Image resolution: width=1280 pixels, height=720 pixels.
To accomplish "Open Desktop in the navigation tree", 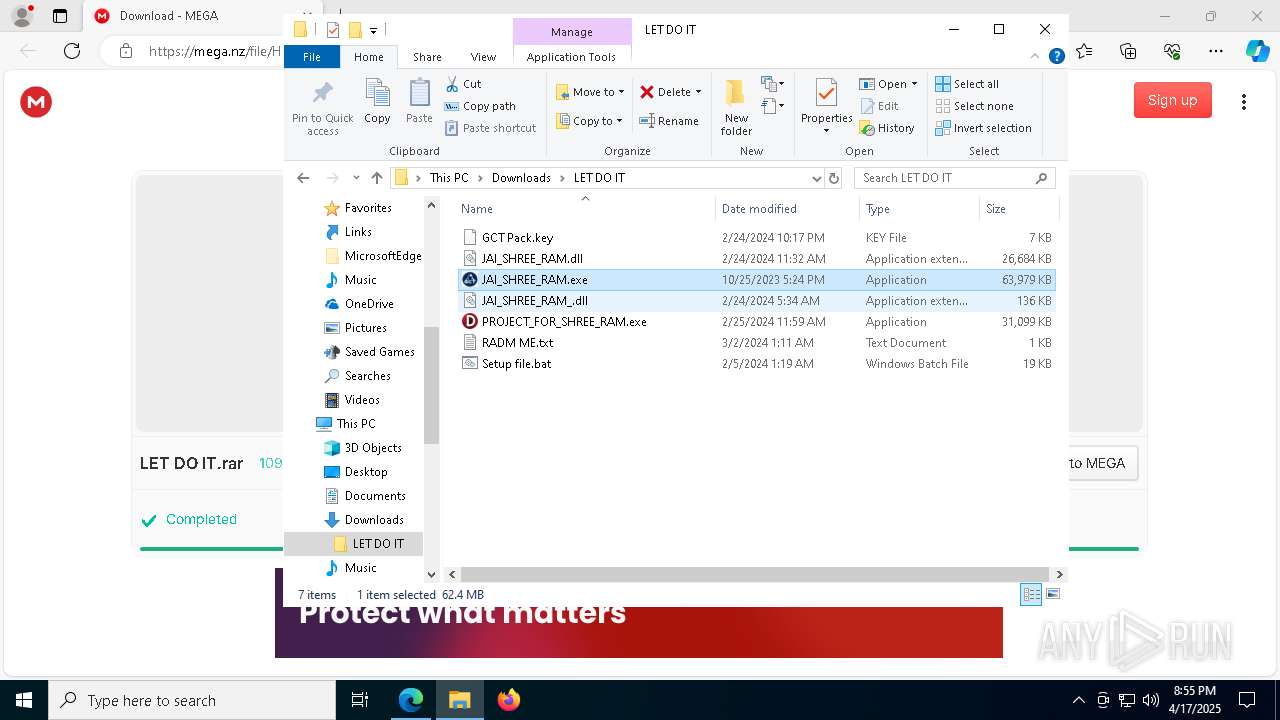I will point(356,472).
